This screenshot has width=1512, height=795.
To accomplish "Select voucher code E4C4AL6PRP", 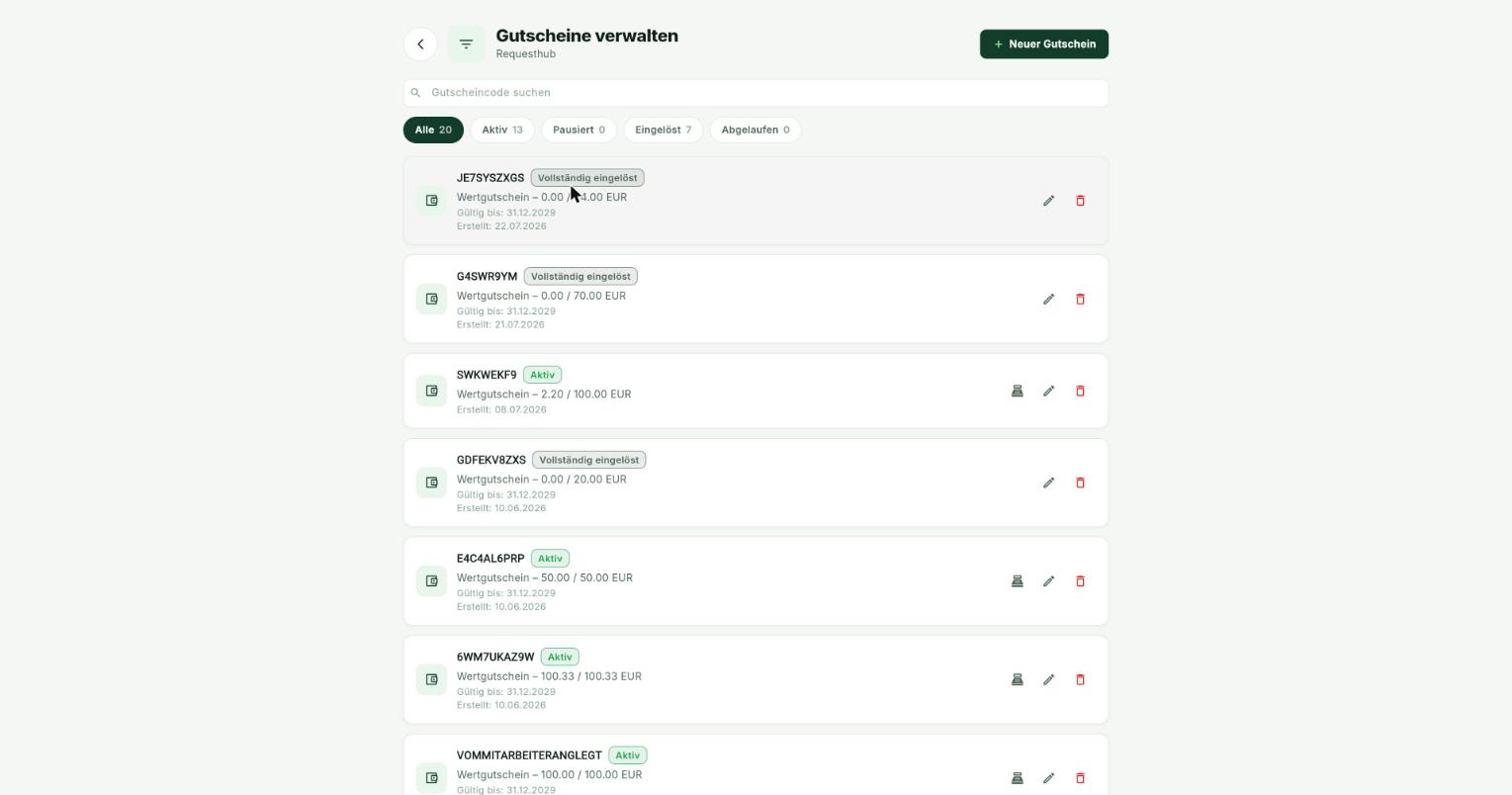I will coord(490,559).
